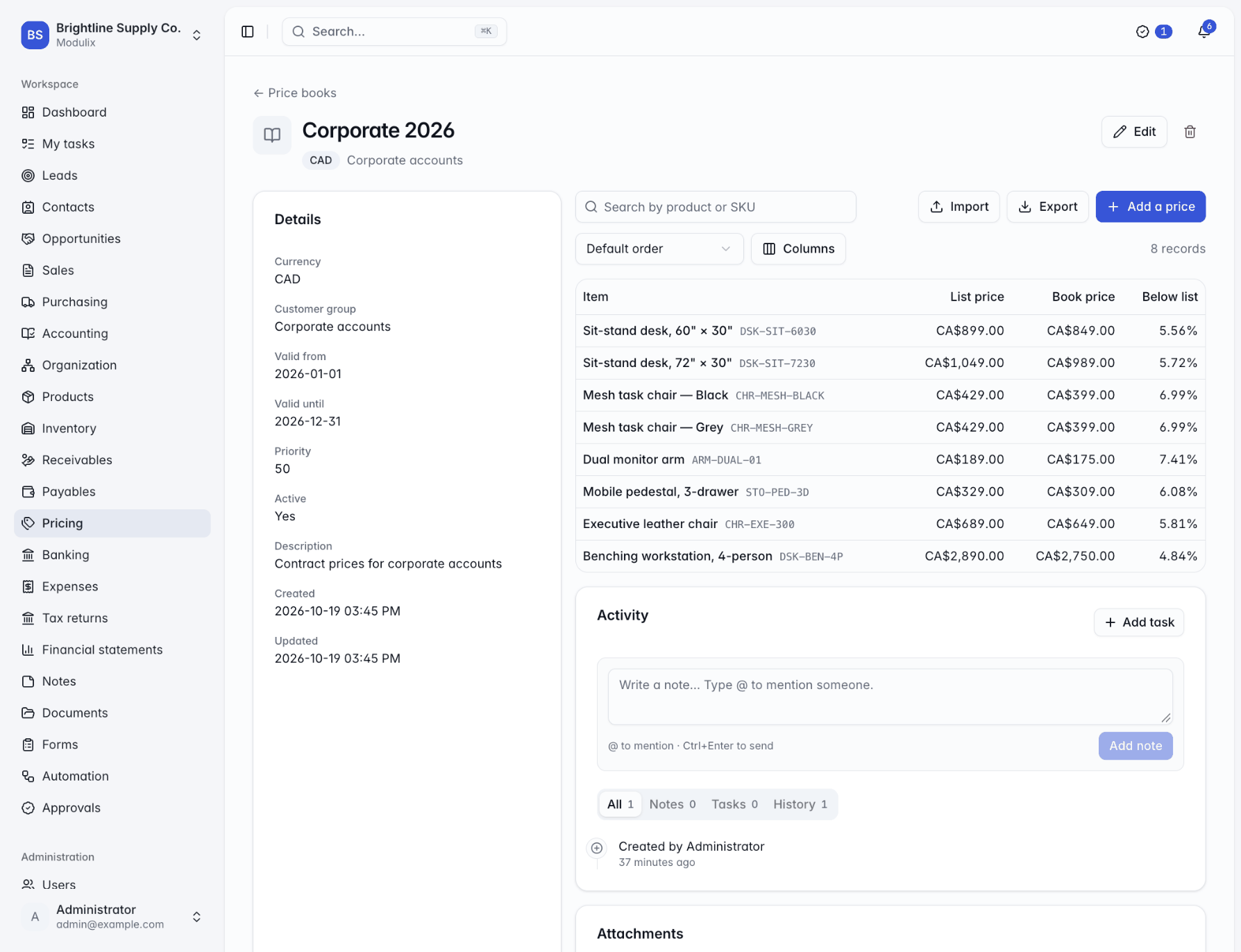Screen dimensions: 1241x952
Task: Focus the Search by product or SKU field
Action: [716, 207]
